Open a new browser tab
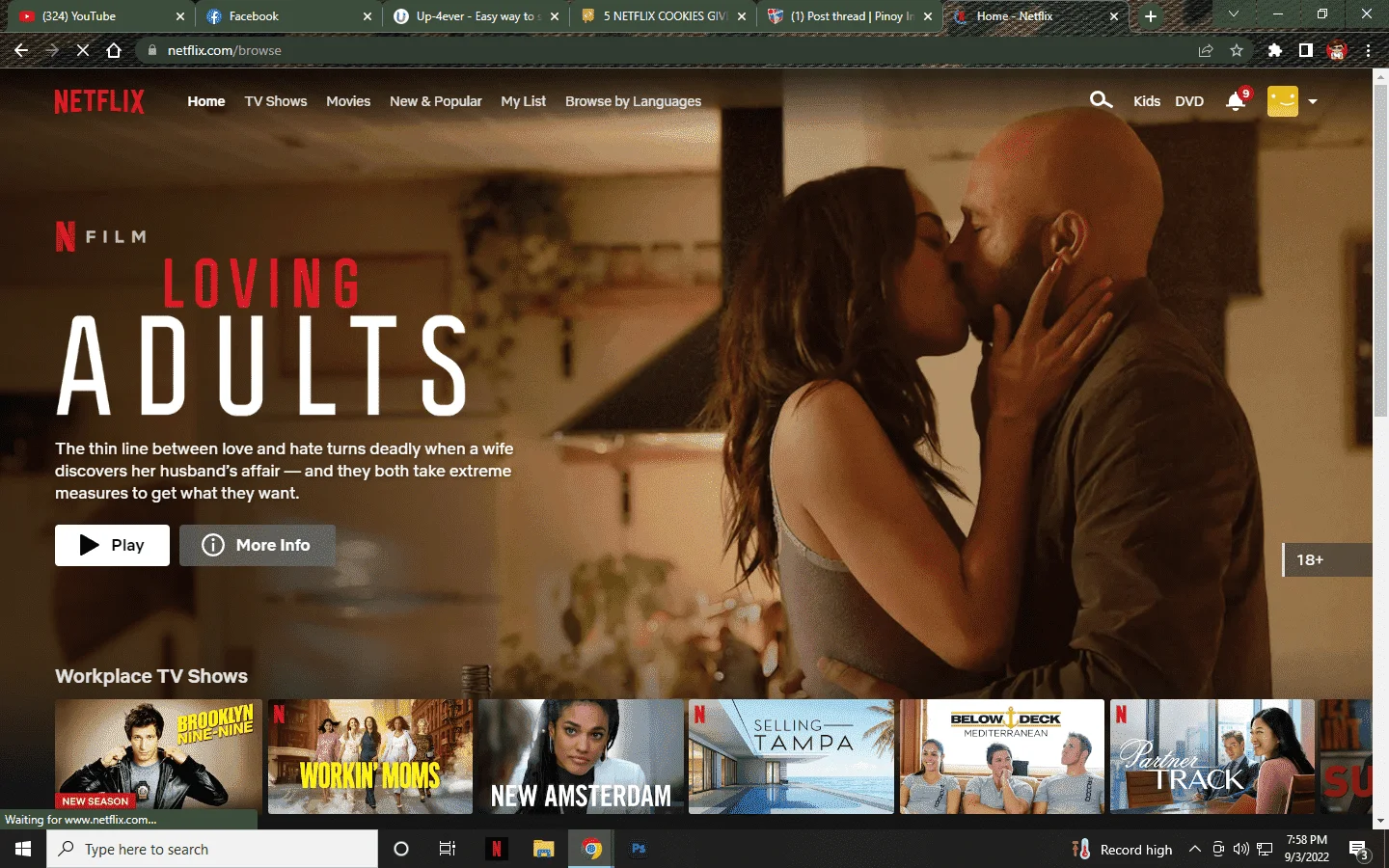The height and width of the screenshot is (868, 1389). click(x=1151, y=16)
